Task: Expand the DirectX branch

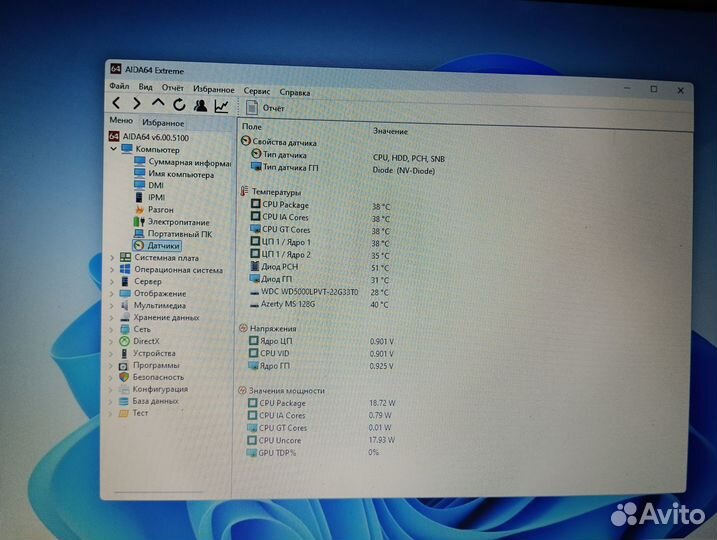Action: (x=112, y=341)
